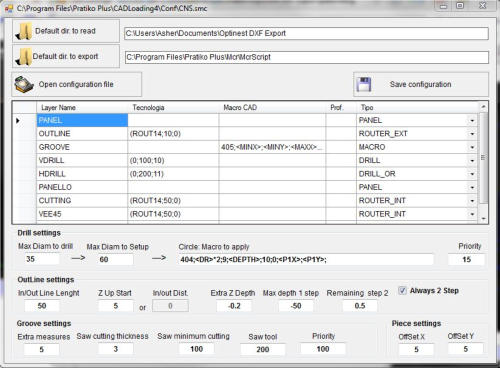500x368 pixels.
Task: Select the row marker arrow beside PANEL
Action: click(18, 120)
